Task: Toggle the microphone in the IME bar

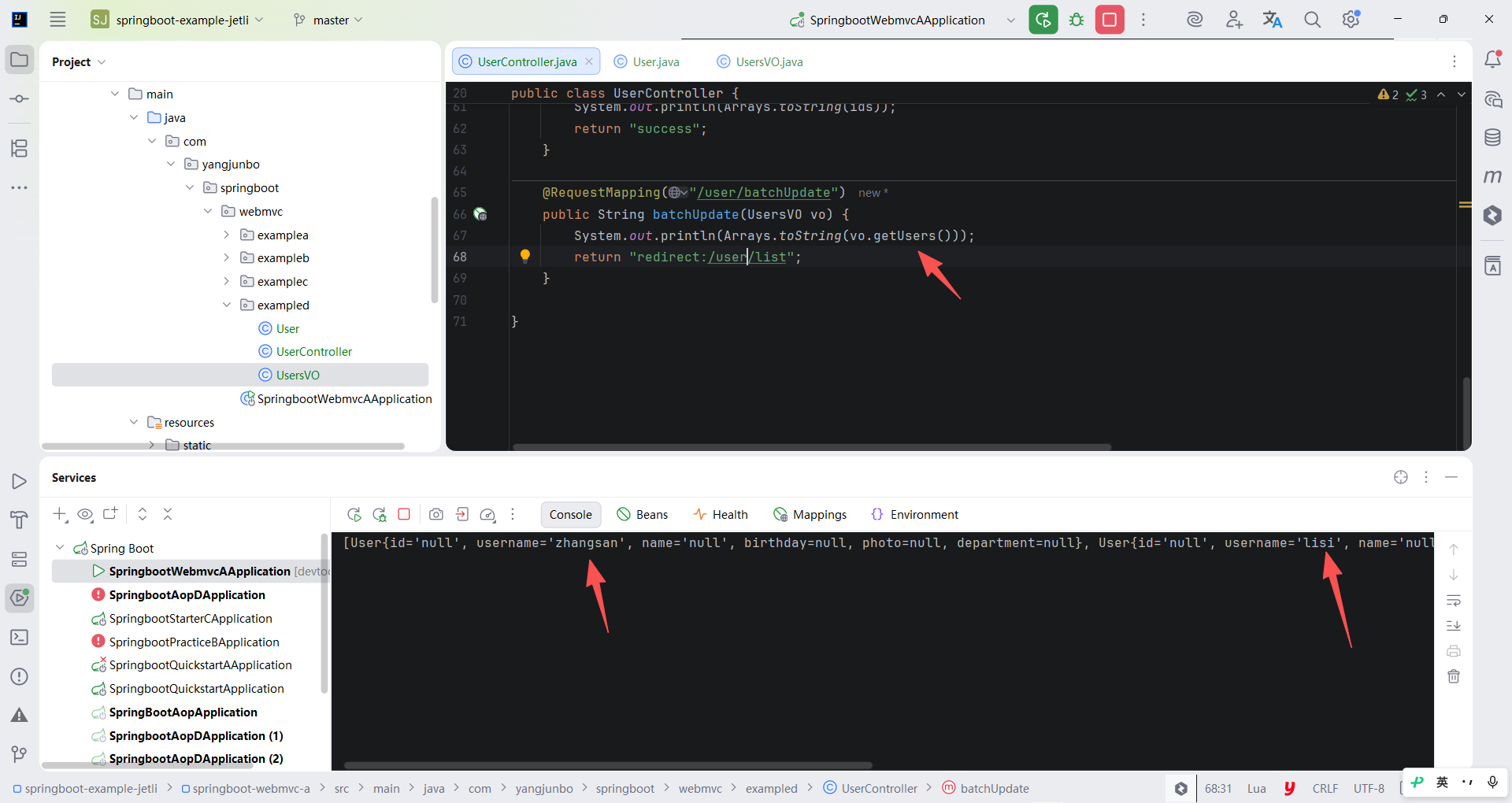Action: (1492, 782)
